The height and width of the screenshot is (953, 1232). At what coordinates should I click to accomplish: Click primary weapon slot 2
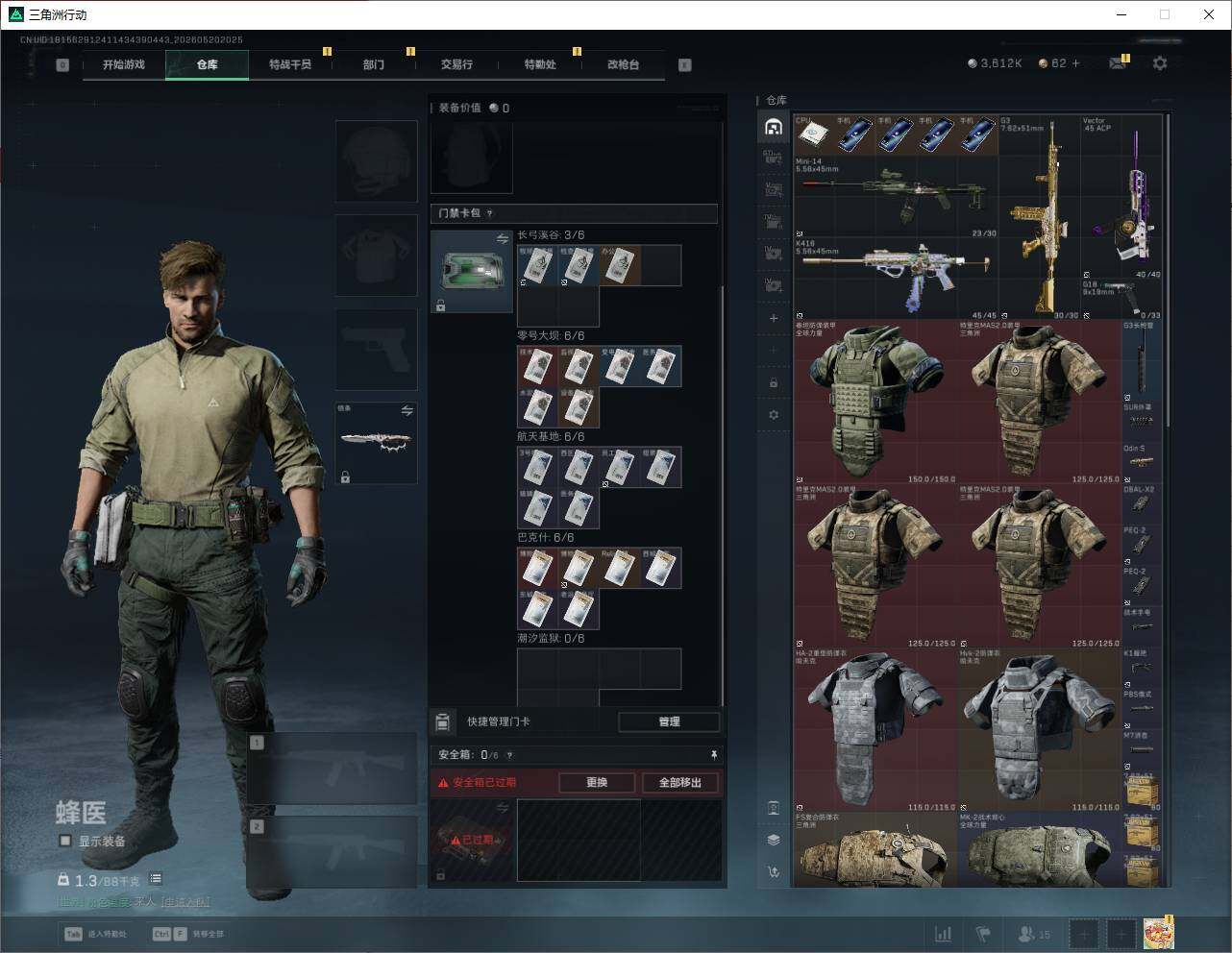tap(333, 852)
